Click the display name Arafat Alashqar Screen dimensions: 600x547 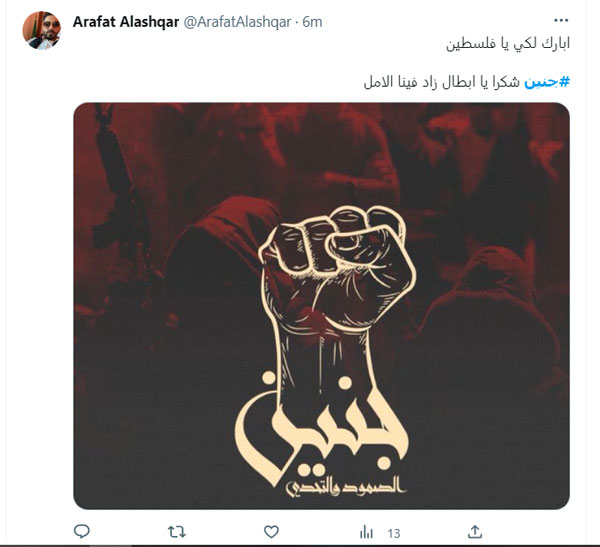tap(126, 22)
